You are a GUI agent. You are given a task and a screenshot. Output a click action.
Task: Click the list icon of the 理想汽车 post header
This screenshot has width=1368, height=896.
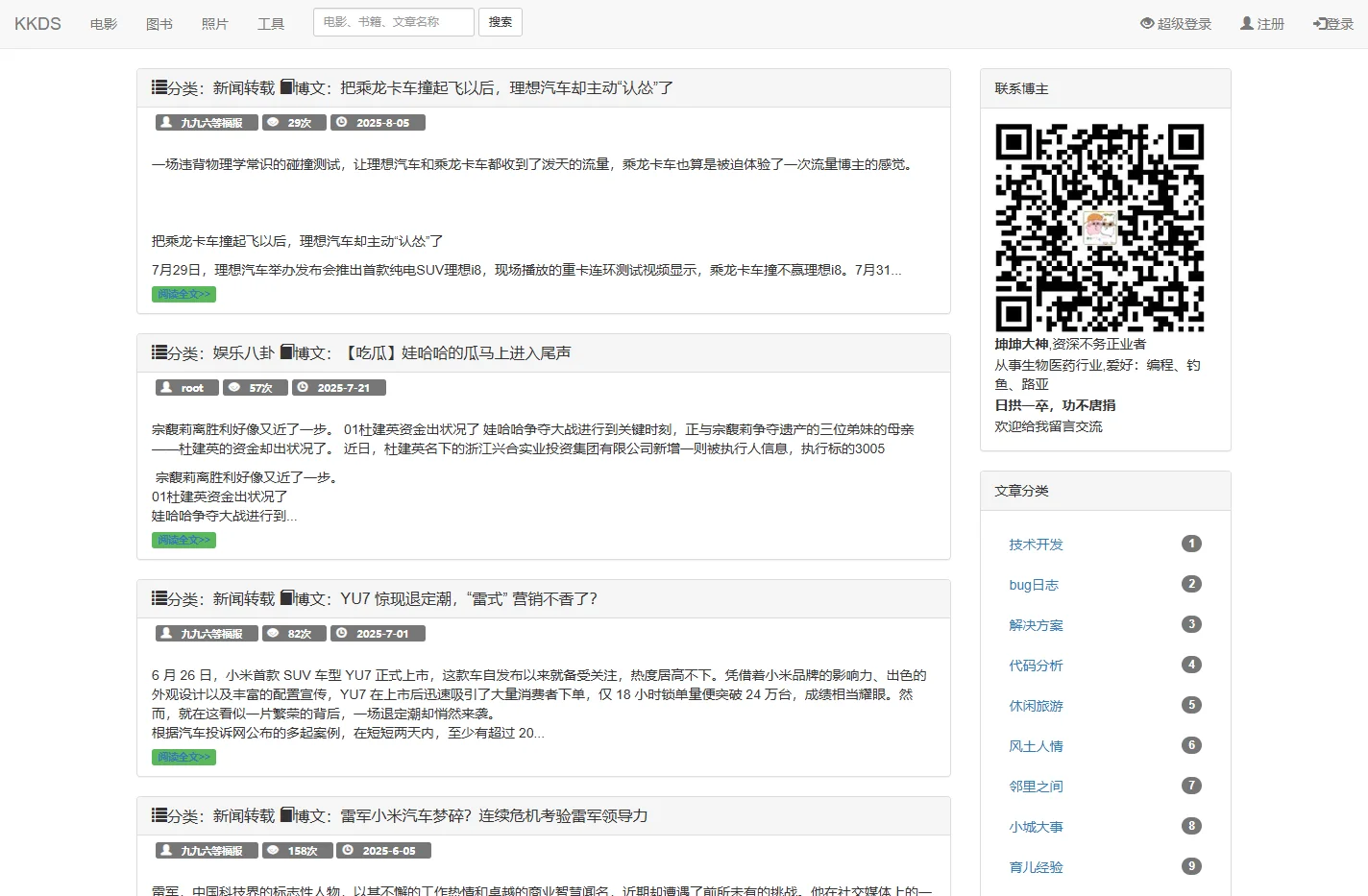(159, 87)
